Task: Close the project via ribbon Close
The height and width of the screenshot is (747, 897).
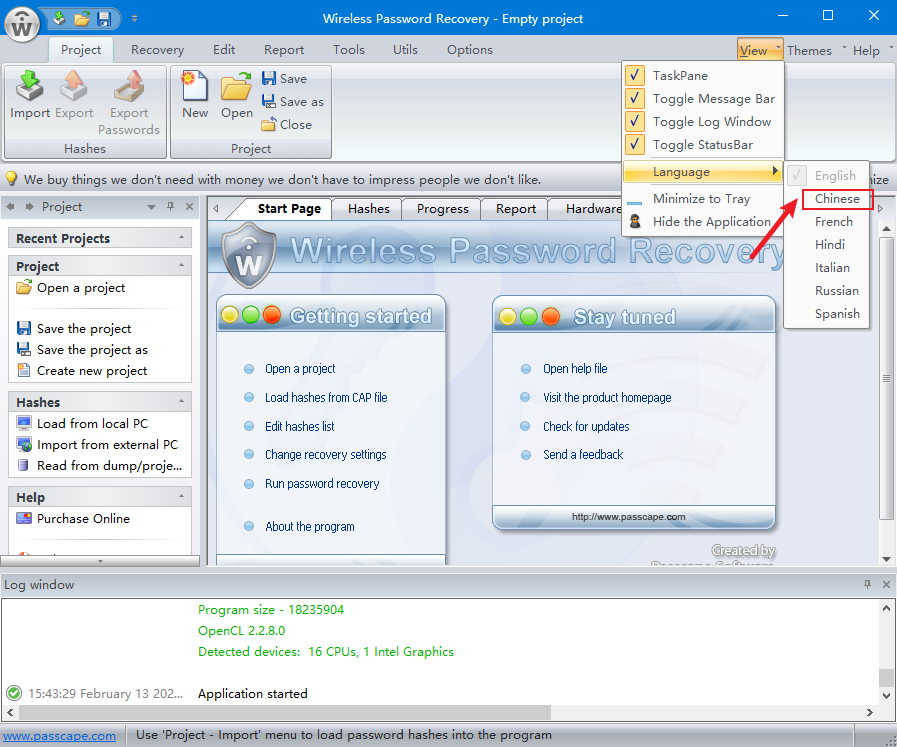Action: [286, 124]
